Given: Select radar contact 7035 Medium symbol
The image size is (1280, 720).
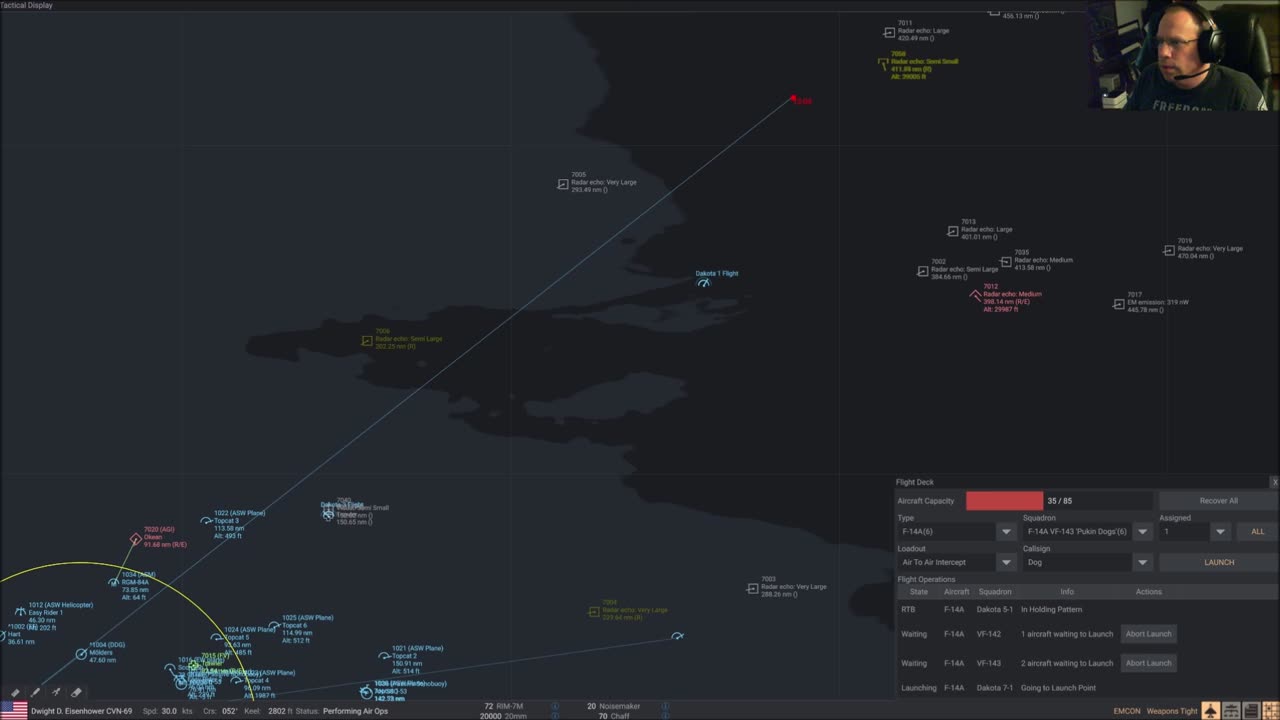Looking at the screenshot, I should [x=1006, y=261].
